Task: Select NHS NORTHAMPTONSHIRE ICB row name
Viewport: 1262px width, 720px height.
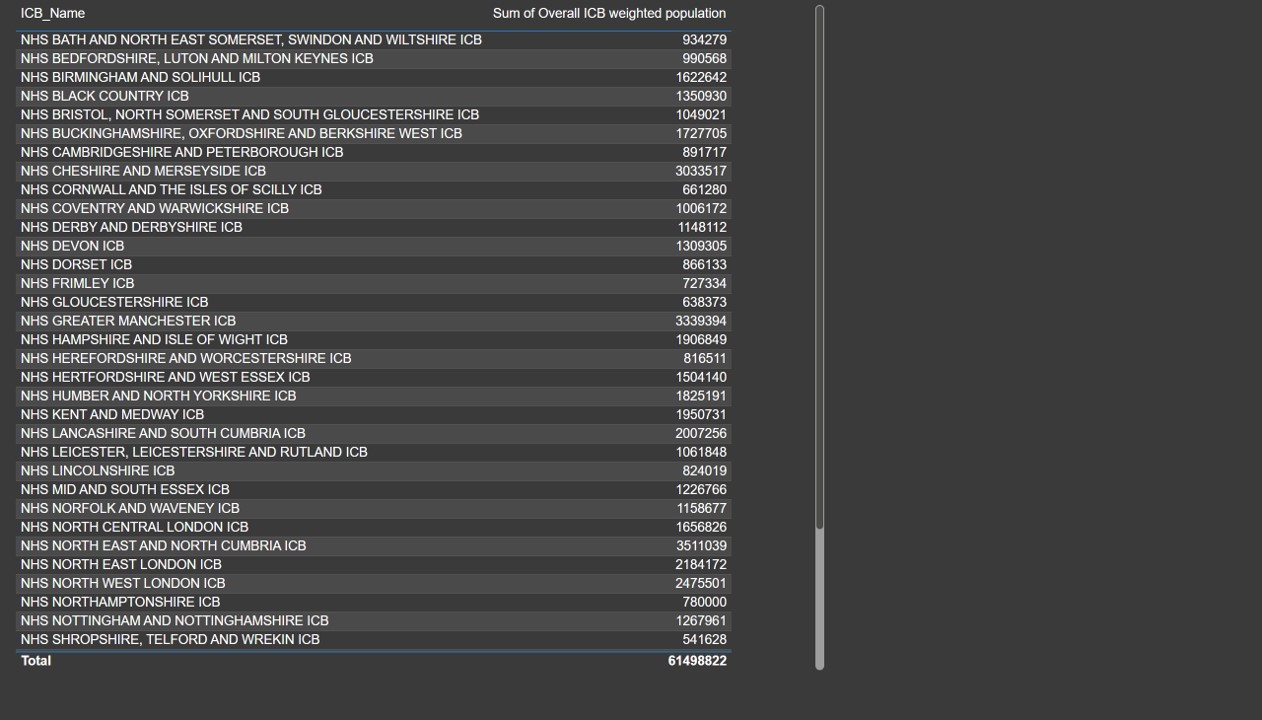Action: click(120, 602)
